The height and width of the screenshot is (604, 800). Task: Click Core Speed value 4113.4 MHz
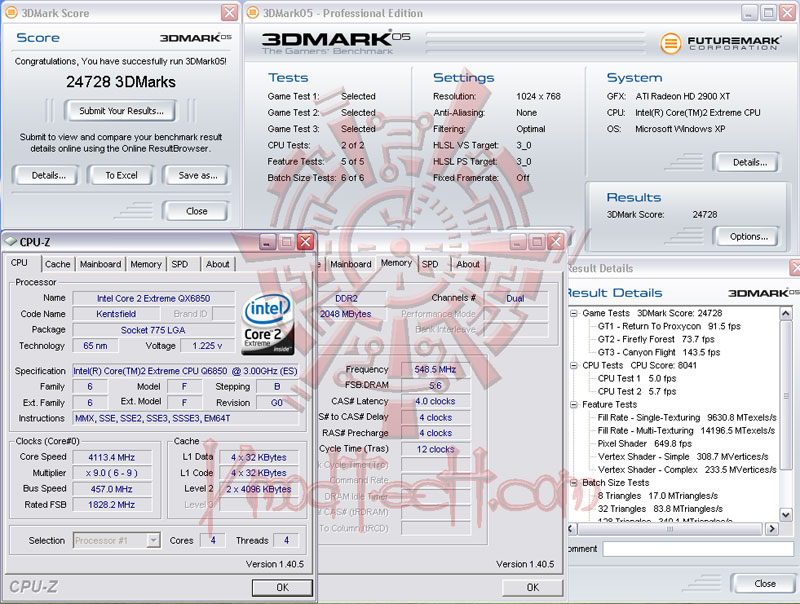point(112,458)
